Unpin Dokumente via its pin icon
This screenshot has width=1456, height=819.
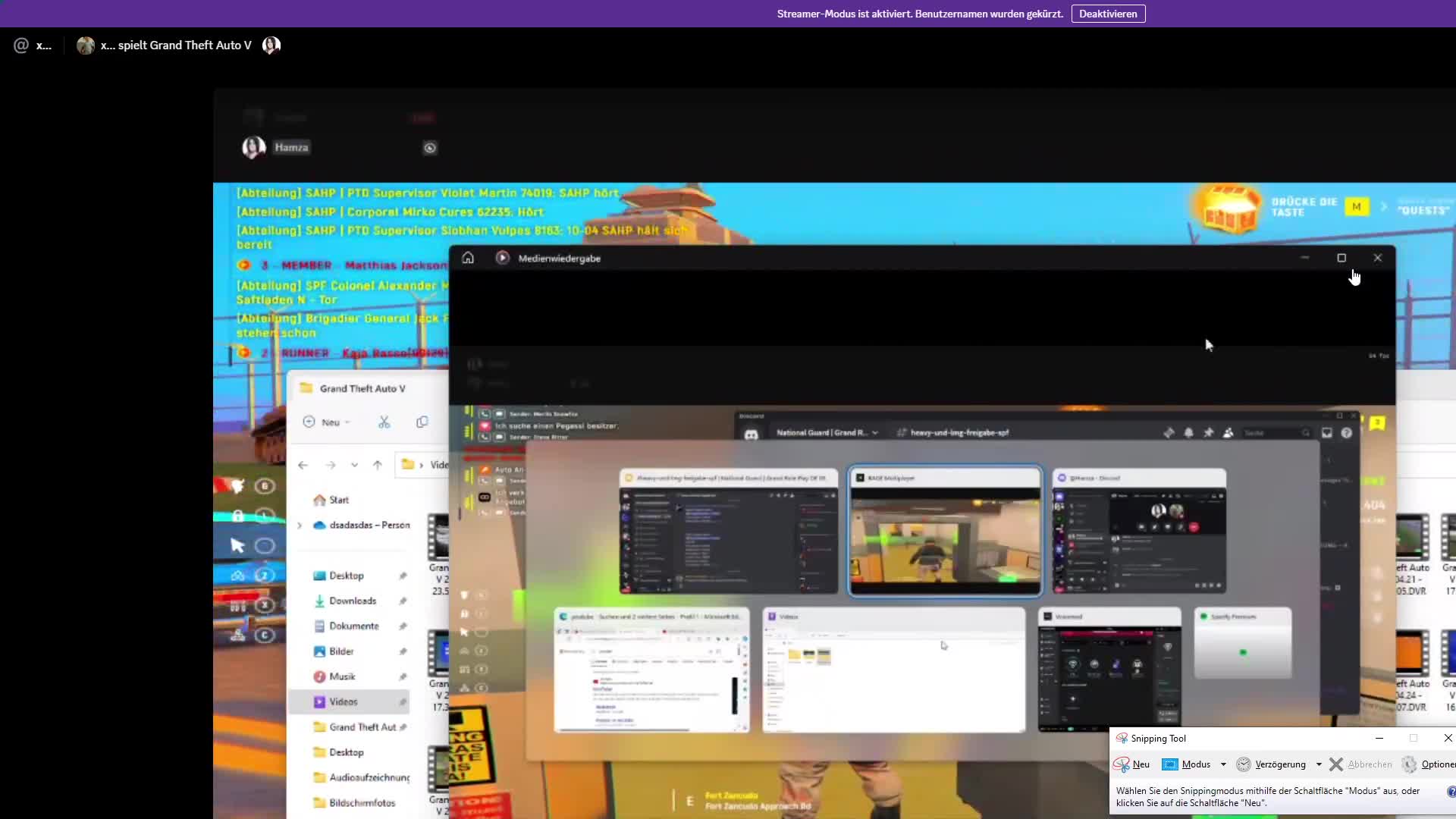403,626
